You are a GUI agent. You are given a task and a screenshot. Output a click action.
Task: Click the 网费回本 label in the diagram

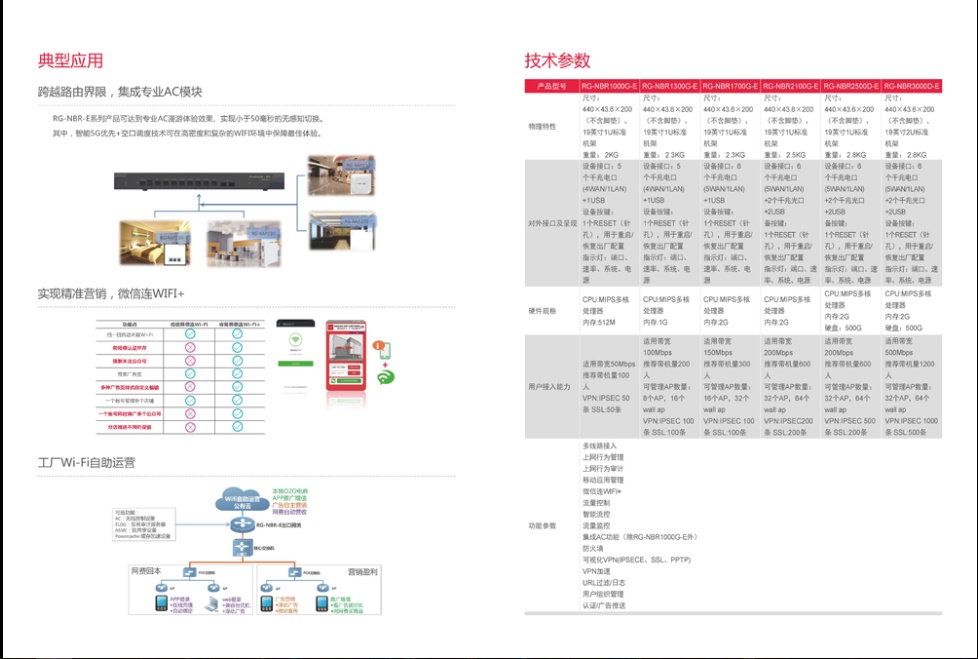(146, 570)
